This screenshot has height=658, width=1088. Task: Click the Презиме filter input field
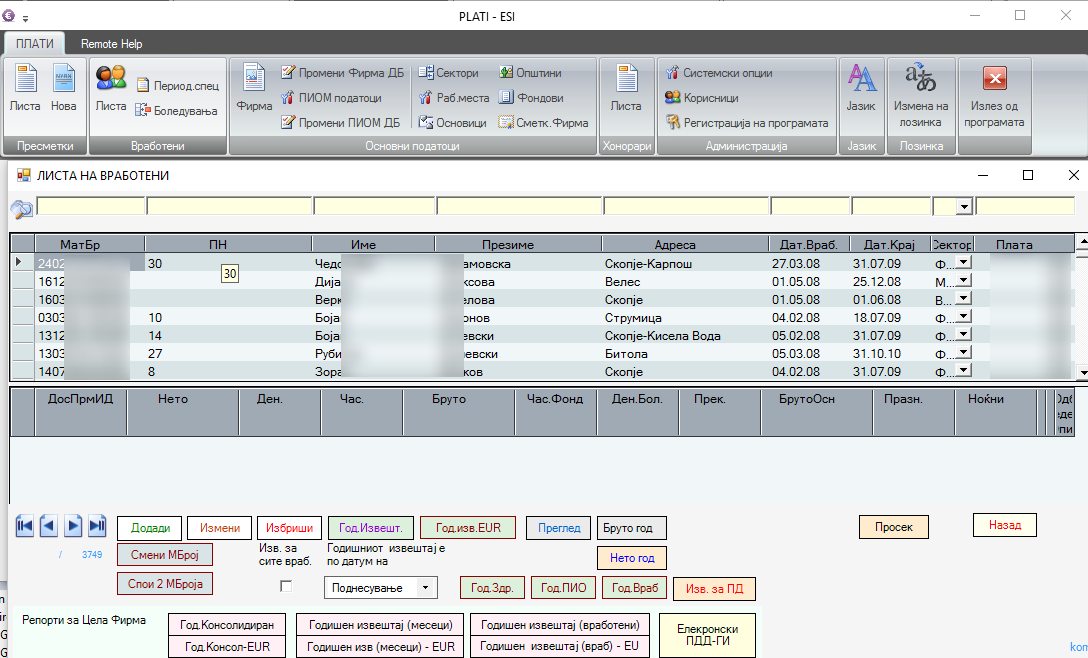coord(518,206)
